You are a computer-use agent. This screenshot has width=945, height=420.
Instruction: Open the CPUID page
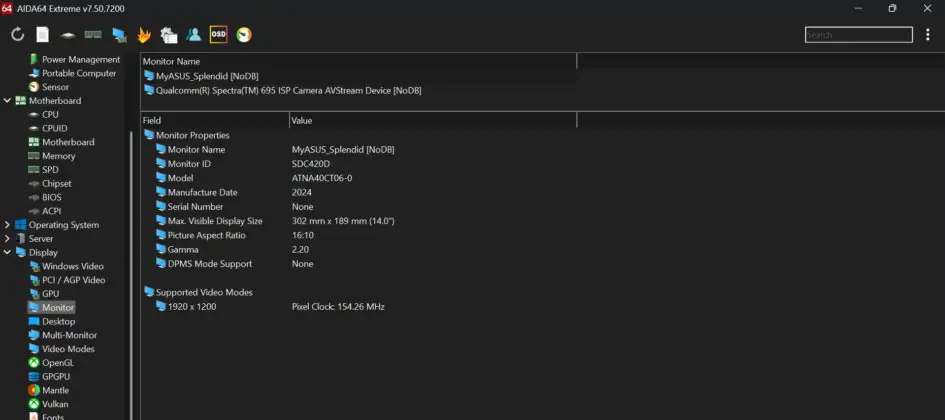55,128
